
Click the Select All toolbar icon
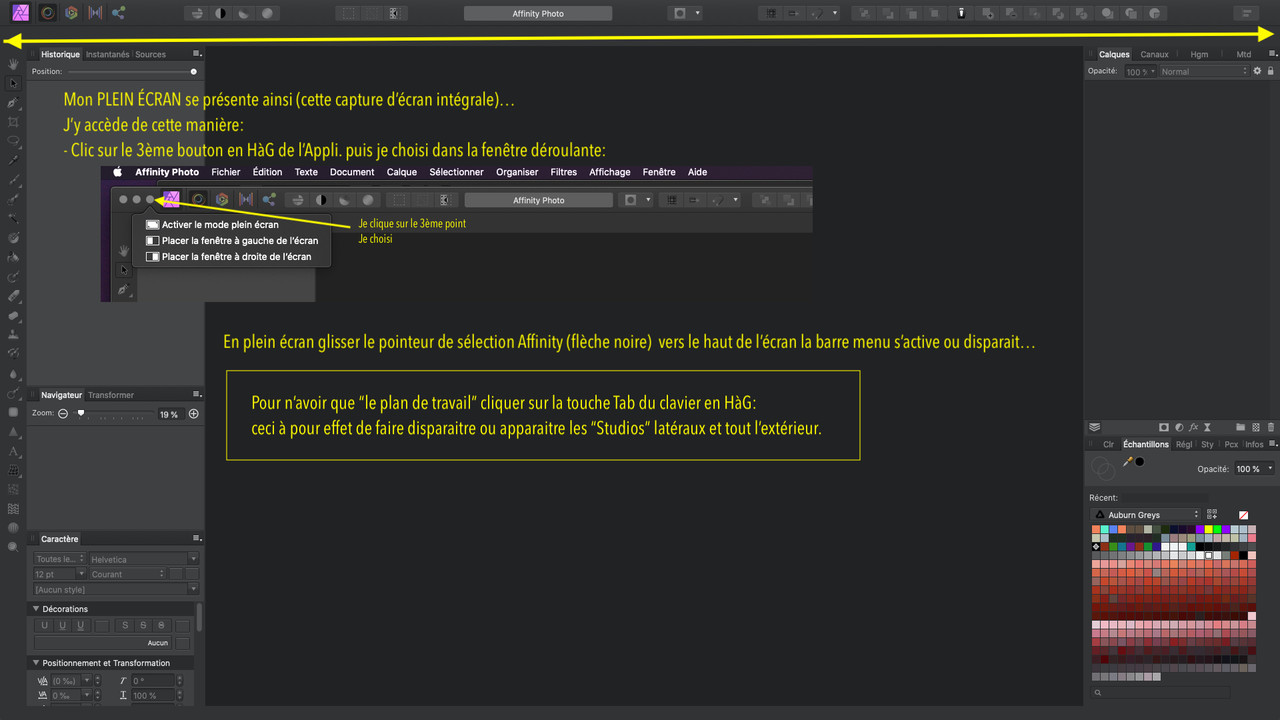point(348,13)
